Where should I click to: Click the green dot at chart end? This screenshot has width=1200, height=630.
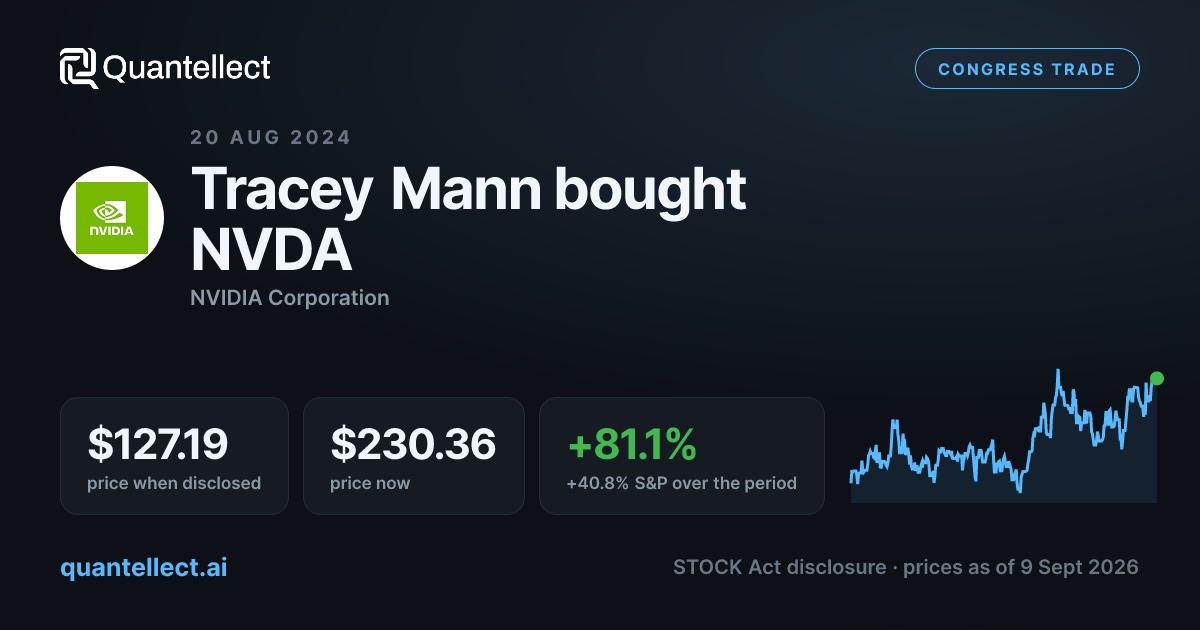pyautogui.click(x=1157, y=378)
